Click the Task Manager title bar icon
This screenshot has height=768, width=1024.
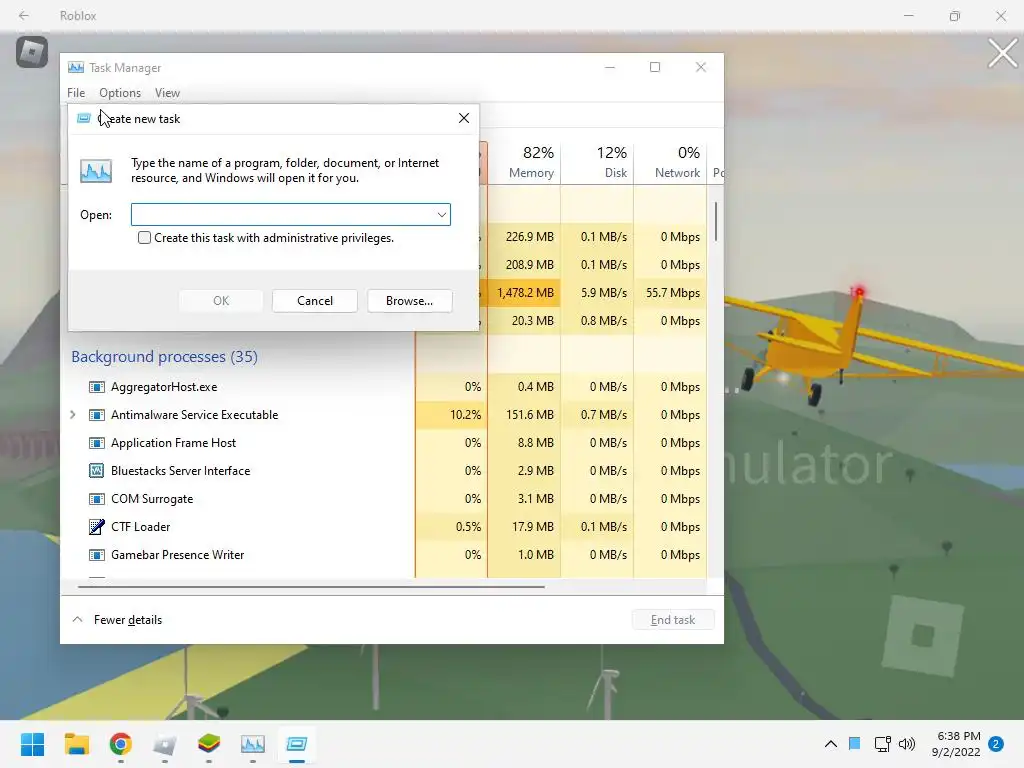pos(76,67)
